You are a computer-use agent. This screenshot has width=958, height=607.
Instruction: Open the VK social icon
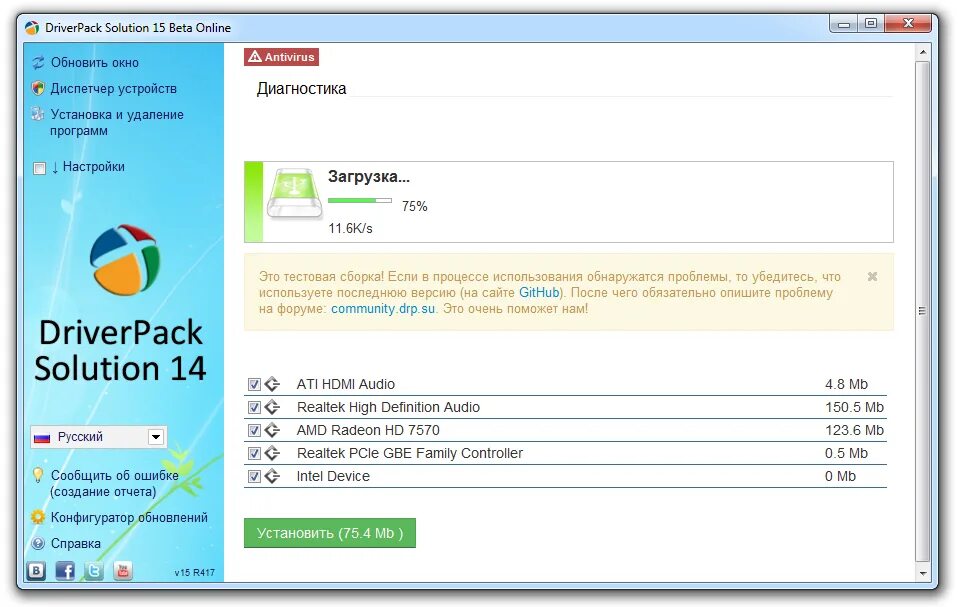[36, 570]
